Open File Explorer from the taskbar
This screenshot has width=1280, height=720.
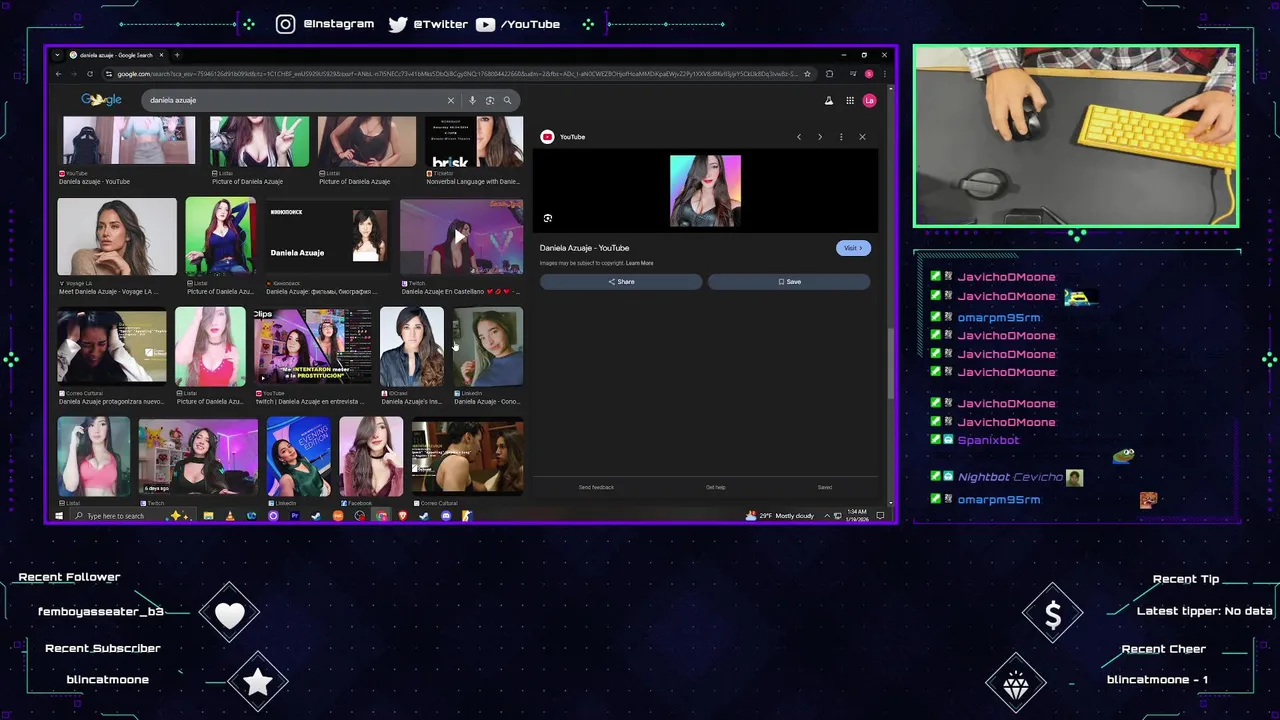click(208, 516)
